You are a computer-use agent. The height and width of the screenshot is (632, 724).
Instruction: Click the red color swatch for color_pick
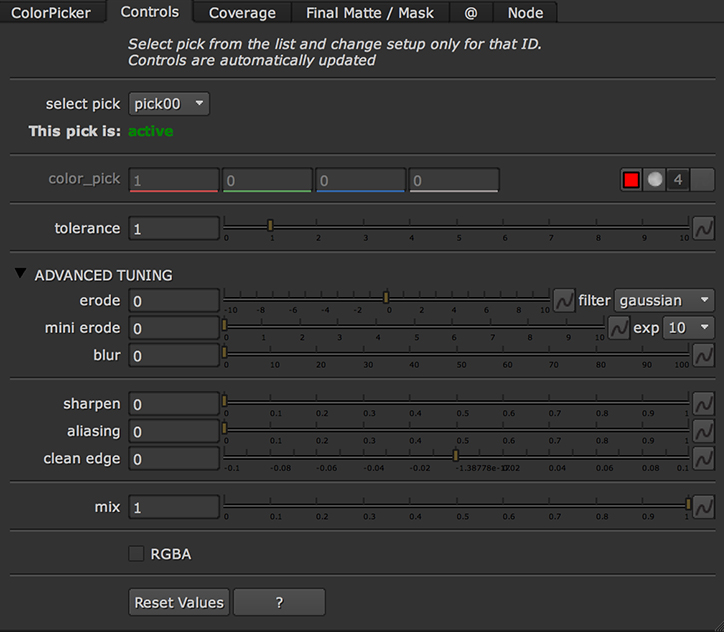[631, 180]
